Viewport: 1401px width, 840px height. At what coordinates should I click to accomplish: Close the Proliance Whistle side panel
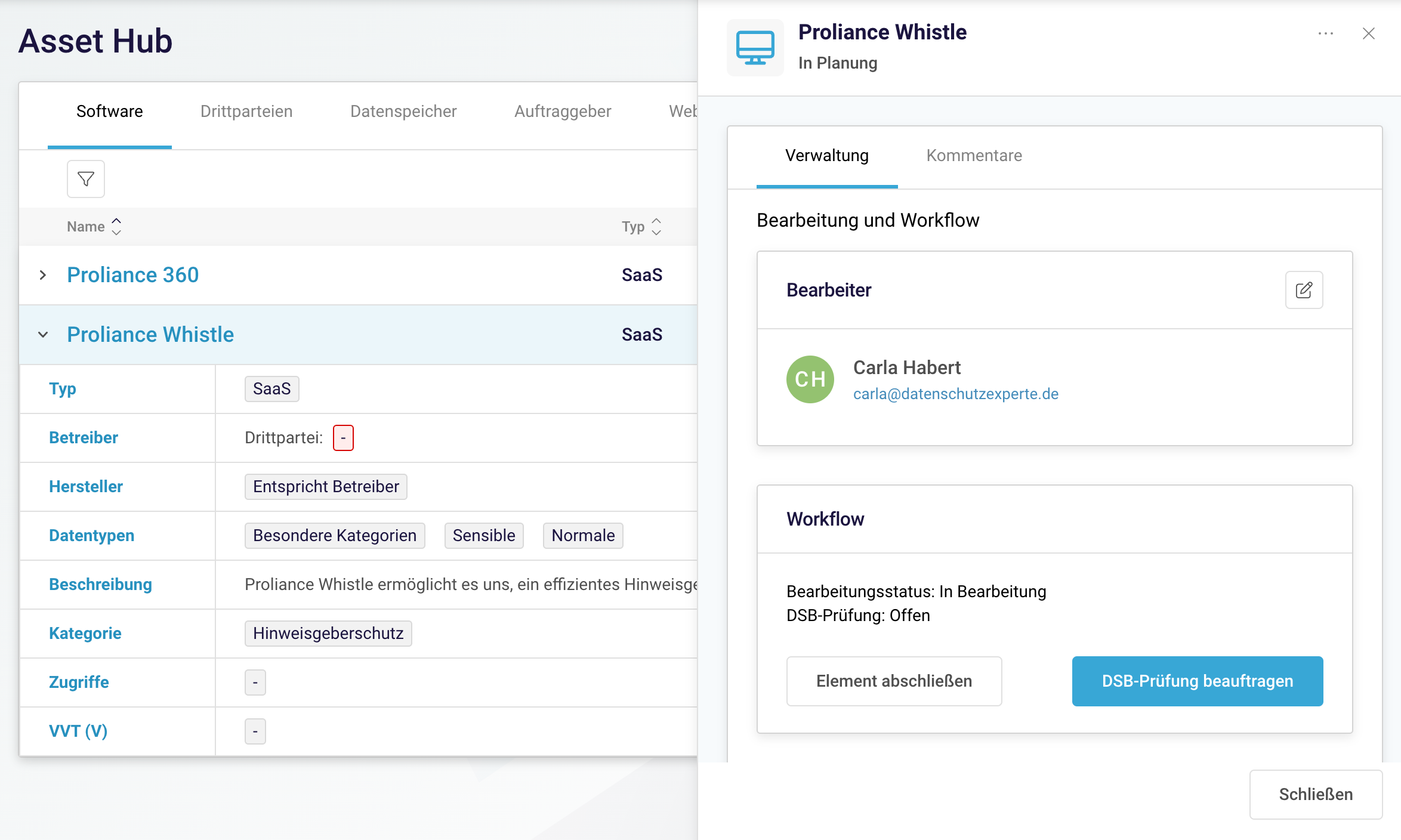pos(1368,33)
